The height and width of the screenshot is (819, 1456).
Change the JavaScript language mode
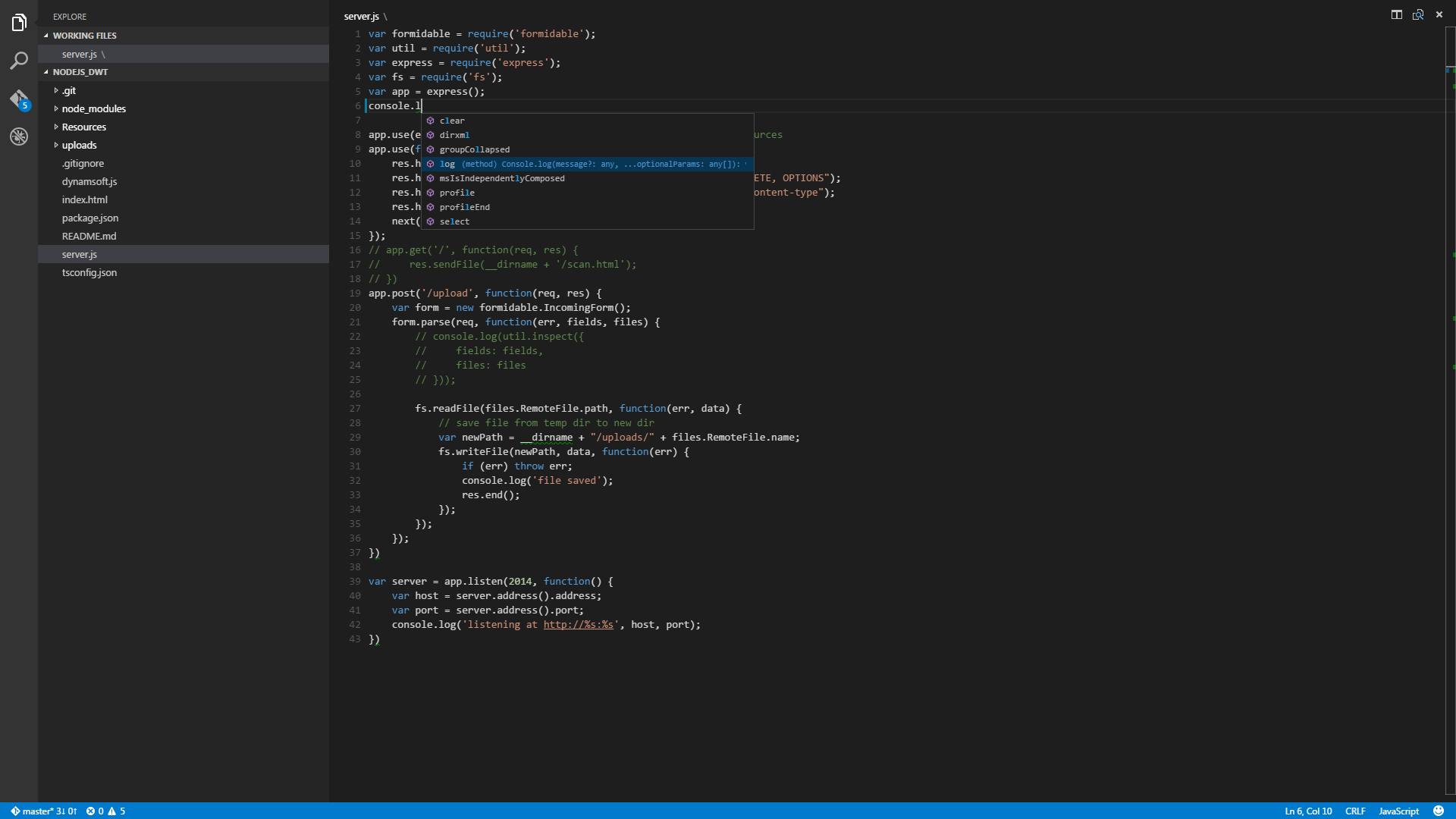tap(1398, 811)
